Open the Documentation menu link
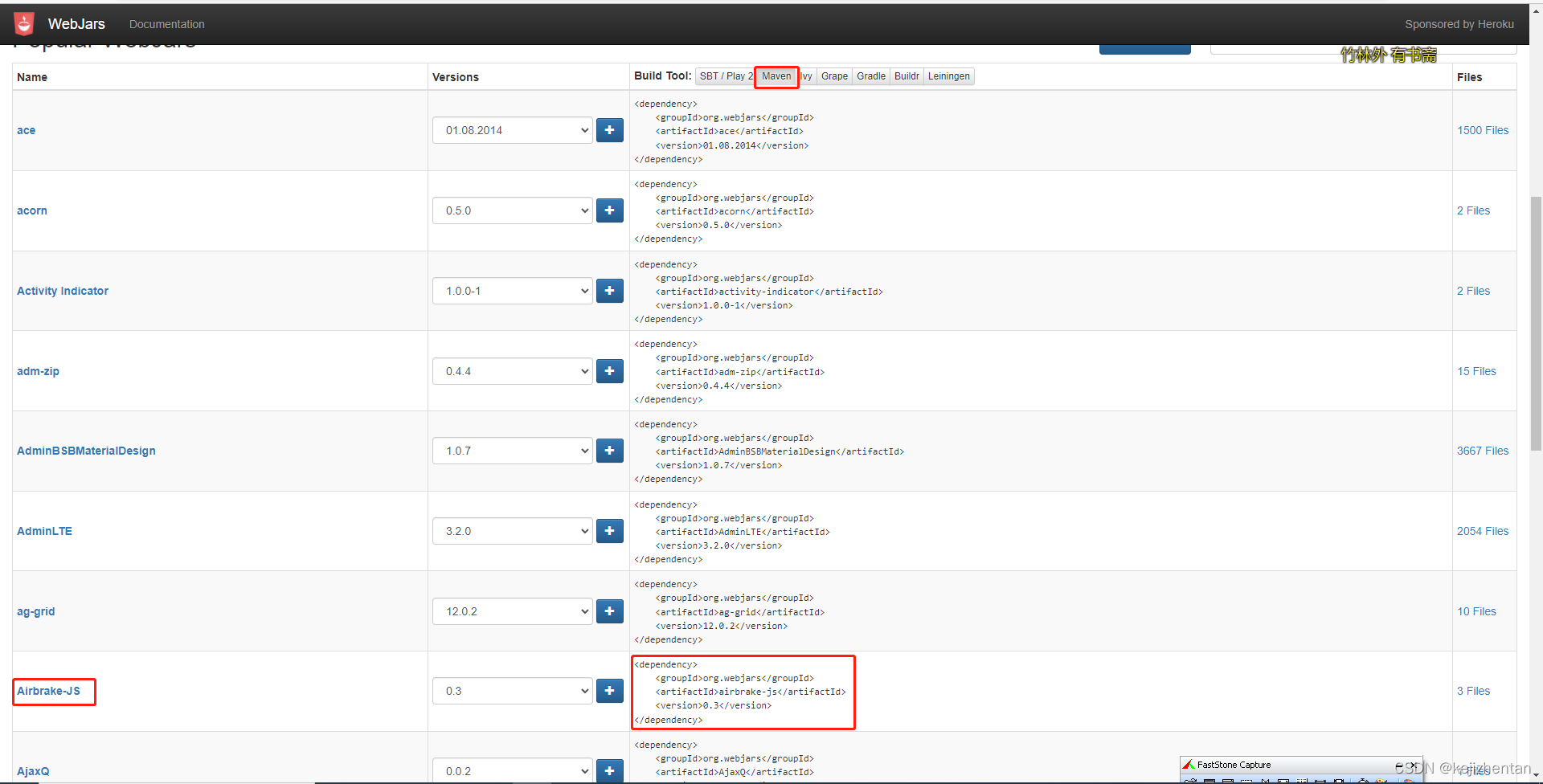This screenshot has width=1543, height=784. [x=167, y=24]
